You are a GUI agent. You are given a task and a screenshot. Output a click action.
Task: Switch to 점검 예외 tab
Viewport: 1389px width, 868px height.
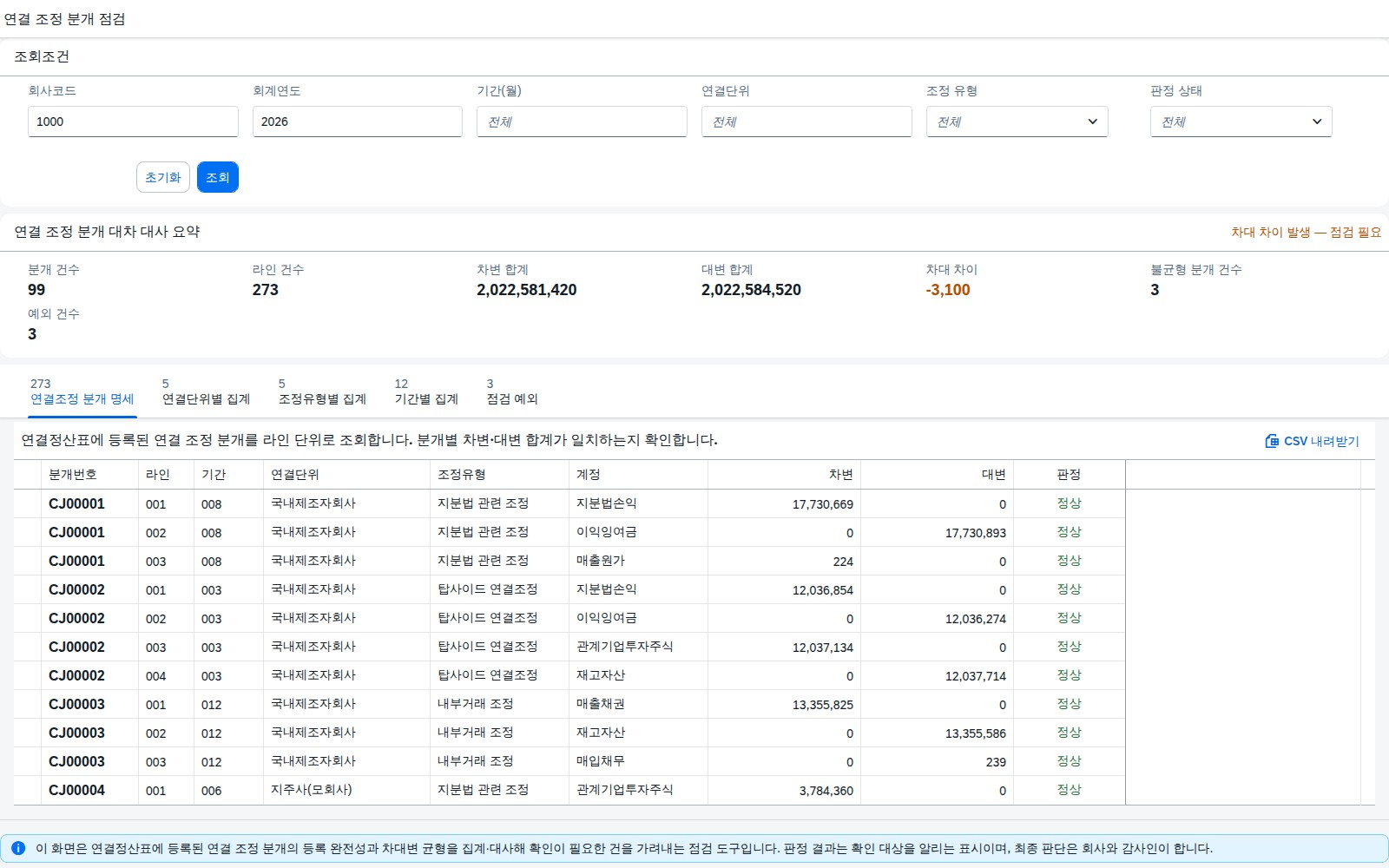click(512, 392)
